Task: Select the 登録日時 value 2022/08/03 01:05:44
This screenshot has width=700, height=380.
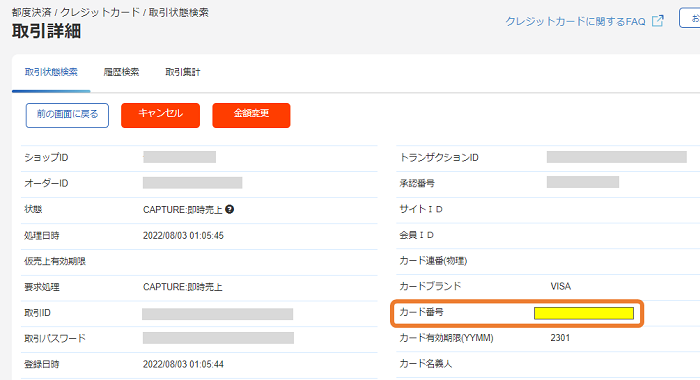Action: [x=183, y=364]
